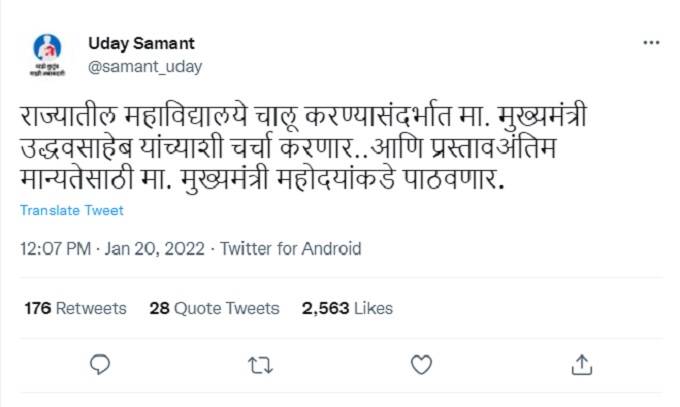Click Uday Samant's profile avatar
Viewport: 680px width, 407px height.
click(x=47, y=54)
